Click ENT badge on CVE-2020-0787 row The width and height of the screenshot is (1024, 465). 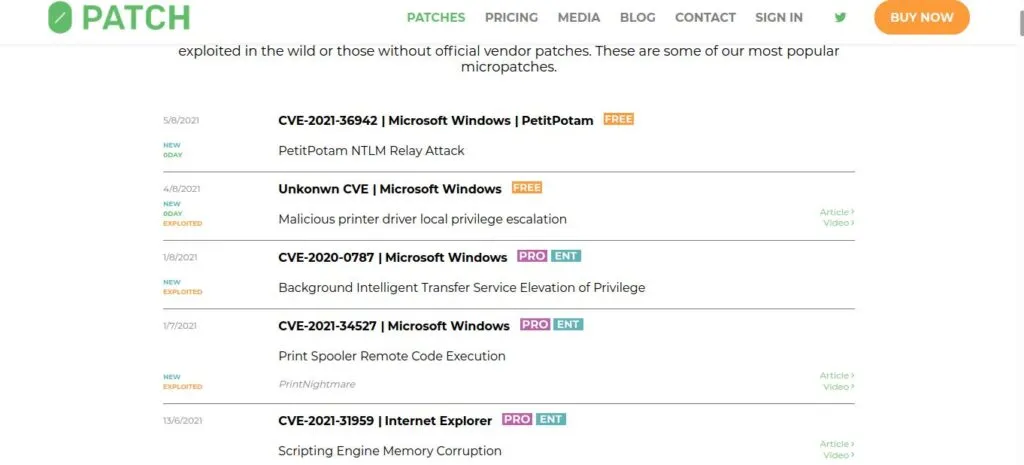click(566, 256)
